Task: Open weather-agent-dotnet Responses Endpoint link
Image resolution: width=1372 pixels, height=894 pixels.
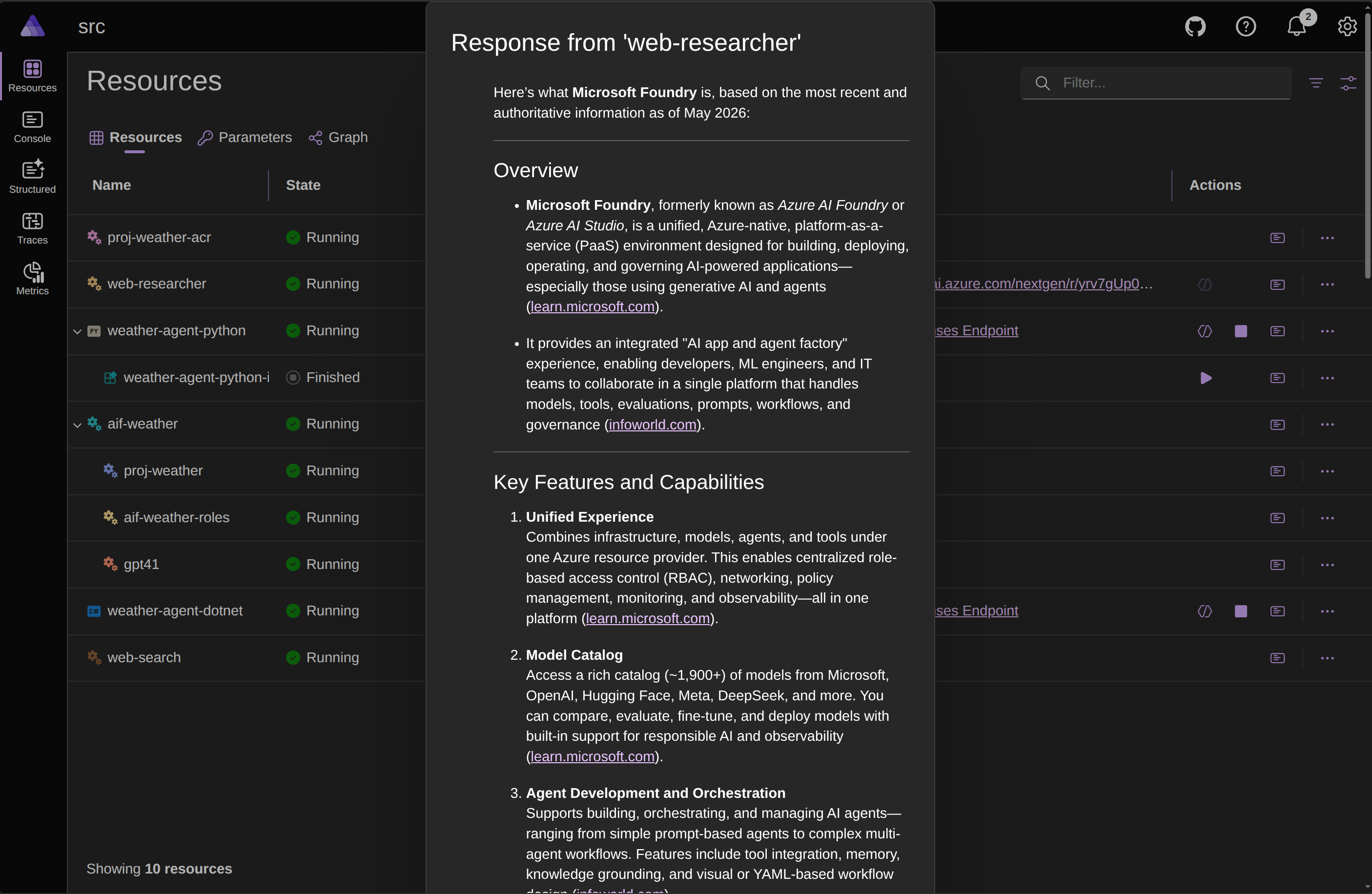Action: [x=977, y=611]
